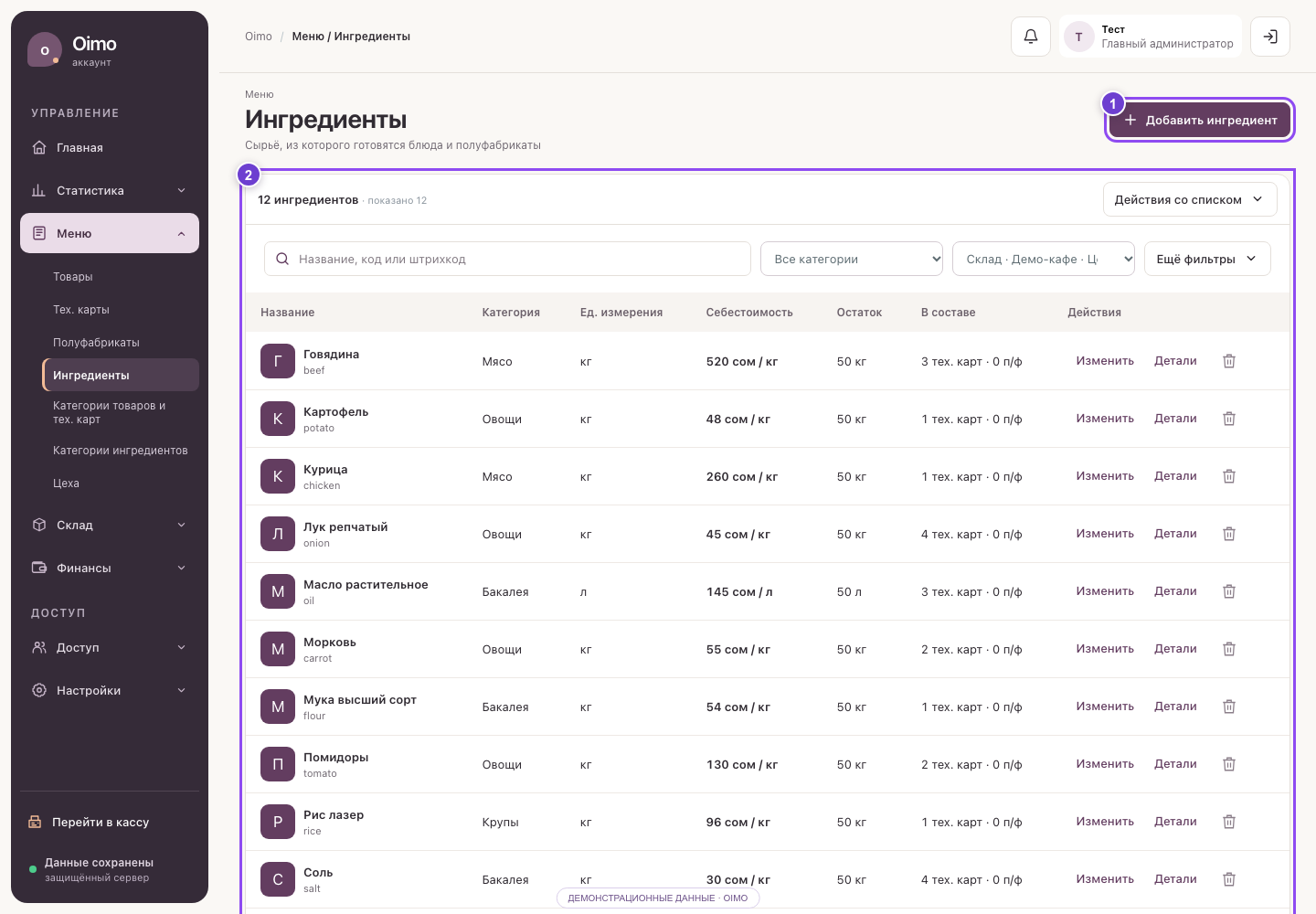Focus the name or barcode search field
Image resolution: width=1316 pixels, height=914 pixels.
[x=507, y=259]
